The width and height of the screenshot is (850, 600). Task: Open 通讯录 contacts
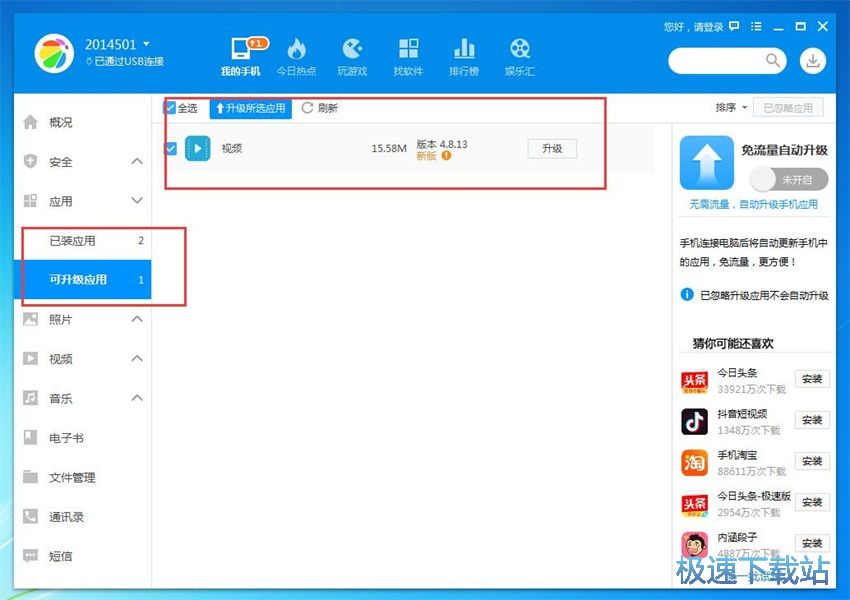[x=82, y=517]
